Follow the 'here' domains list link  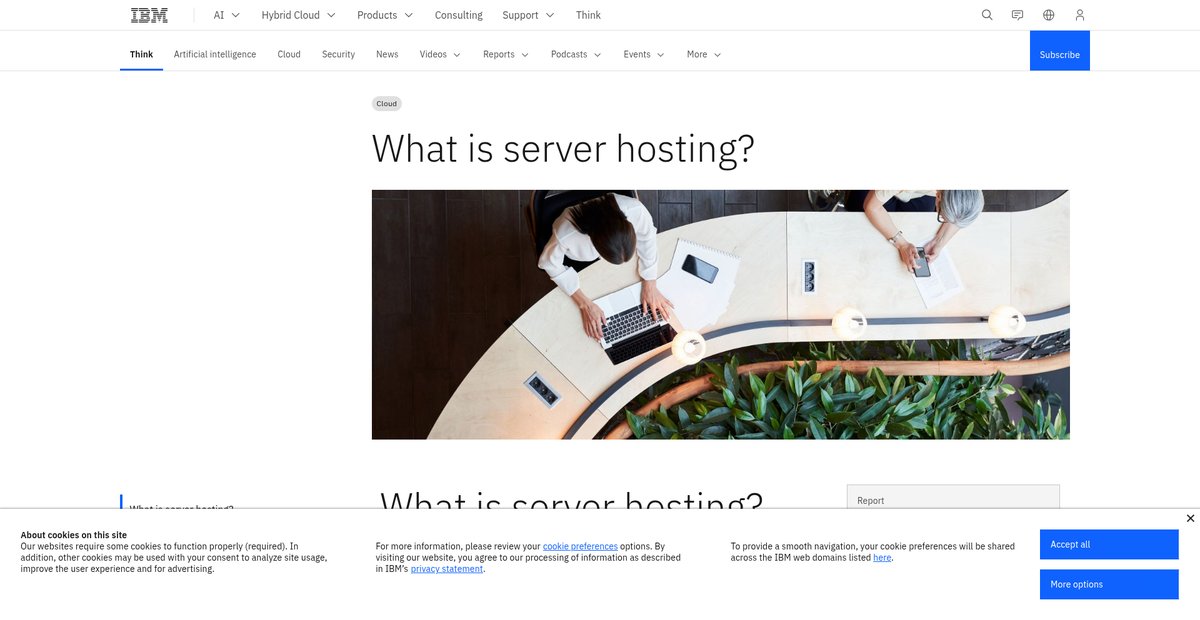pos(882,557)
